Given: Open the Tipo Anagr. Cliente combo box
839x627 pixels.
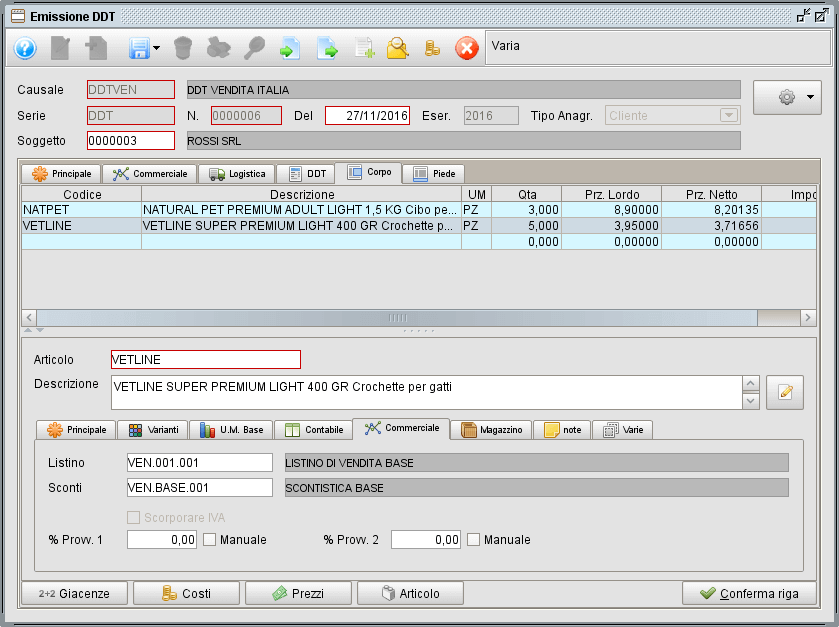Looking at the screenshot, I should [x=673, y=116].
